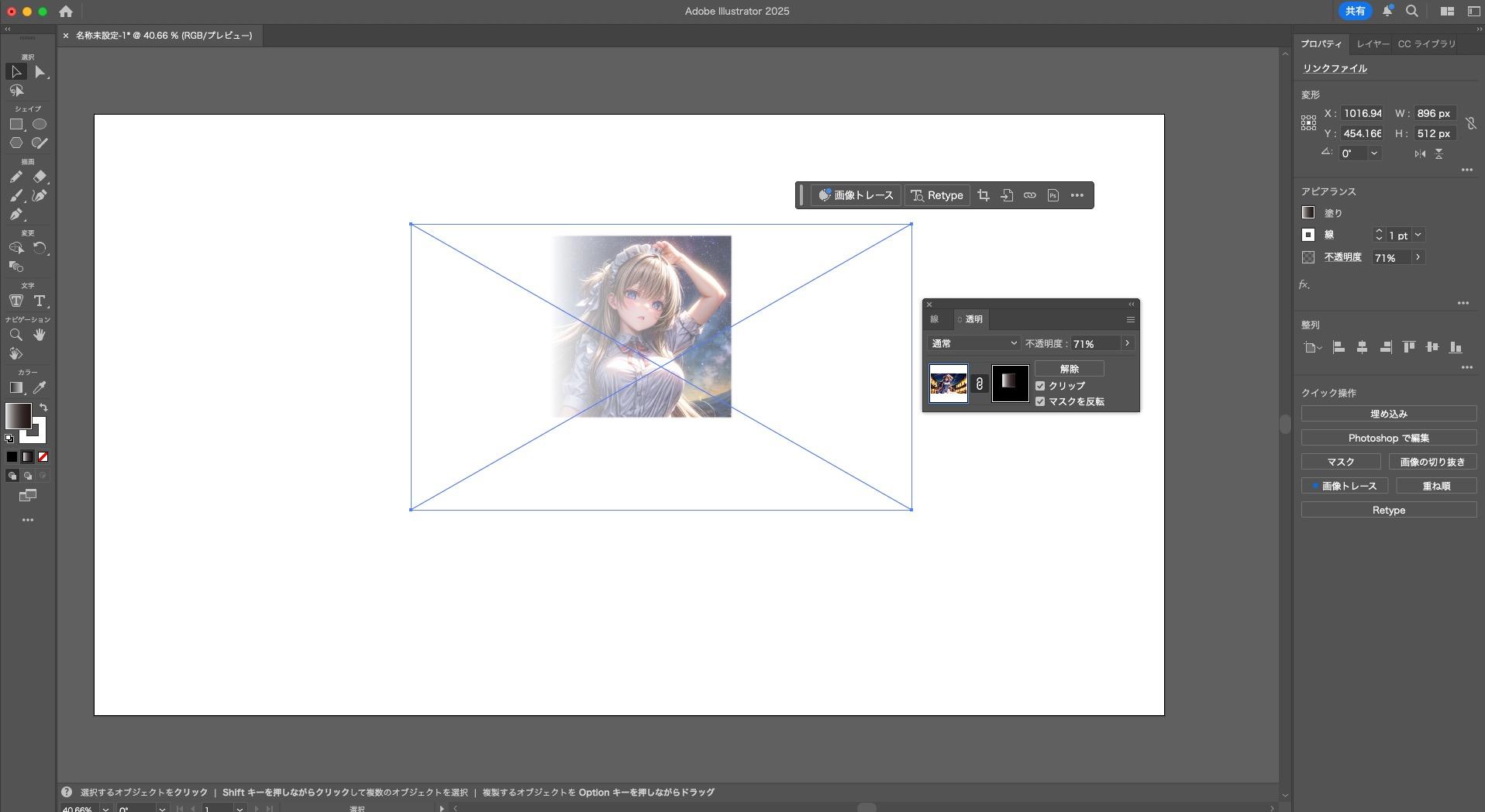Show more options in 変形 section

point(1467,170)
